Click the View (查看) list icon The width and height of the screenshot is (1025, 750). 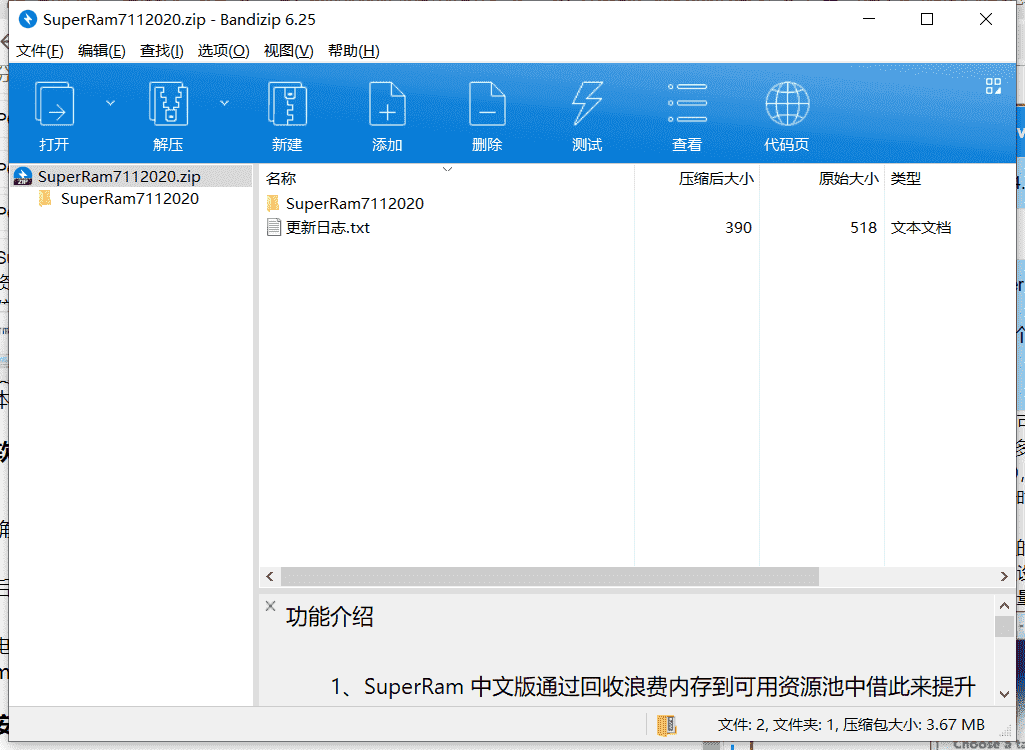tap(687, 103)
